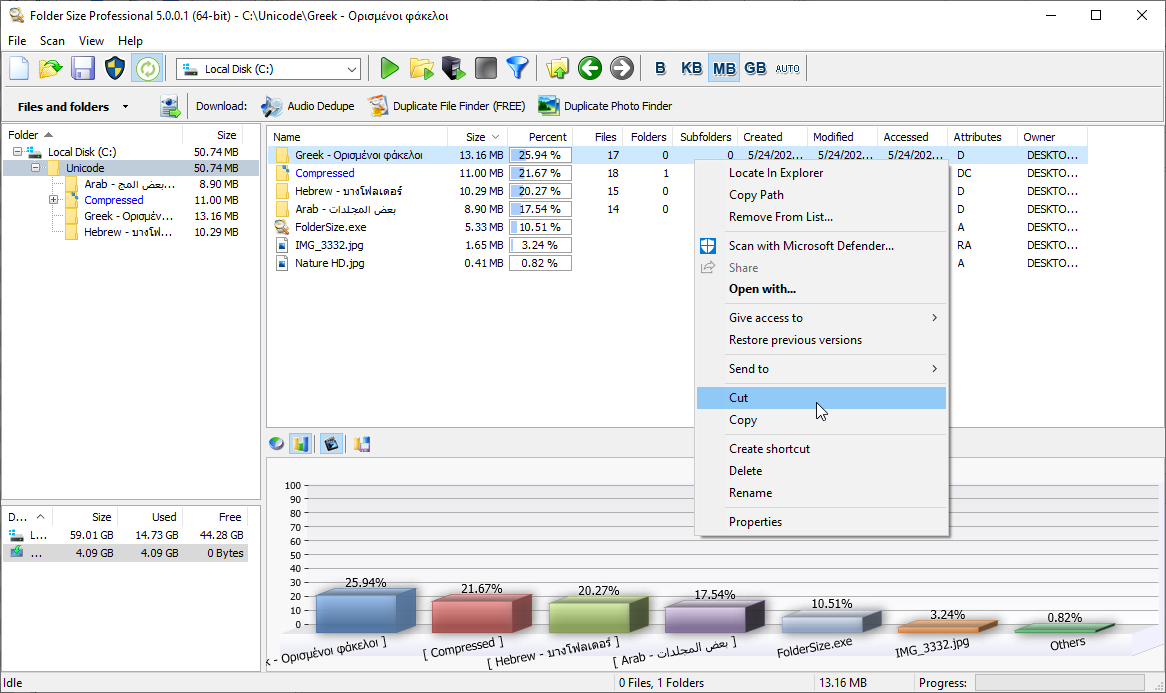Enable AUTO size unit mode
Viewport: 1166px width, 693px height.
(787, 67)
